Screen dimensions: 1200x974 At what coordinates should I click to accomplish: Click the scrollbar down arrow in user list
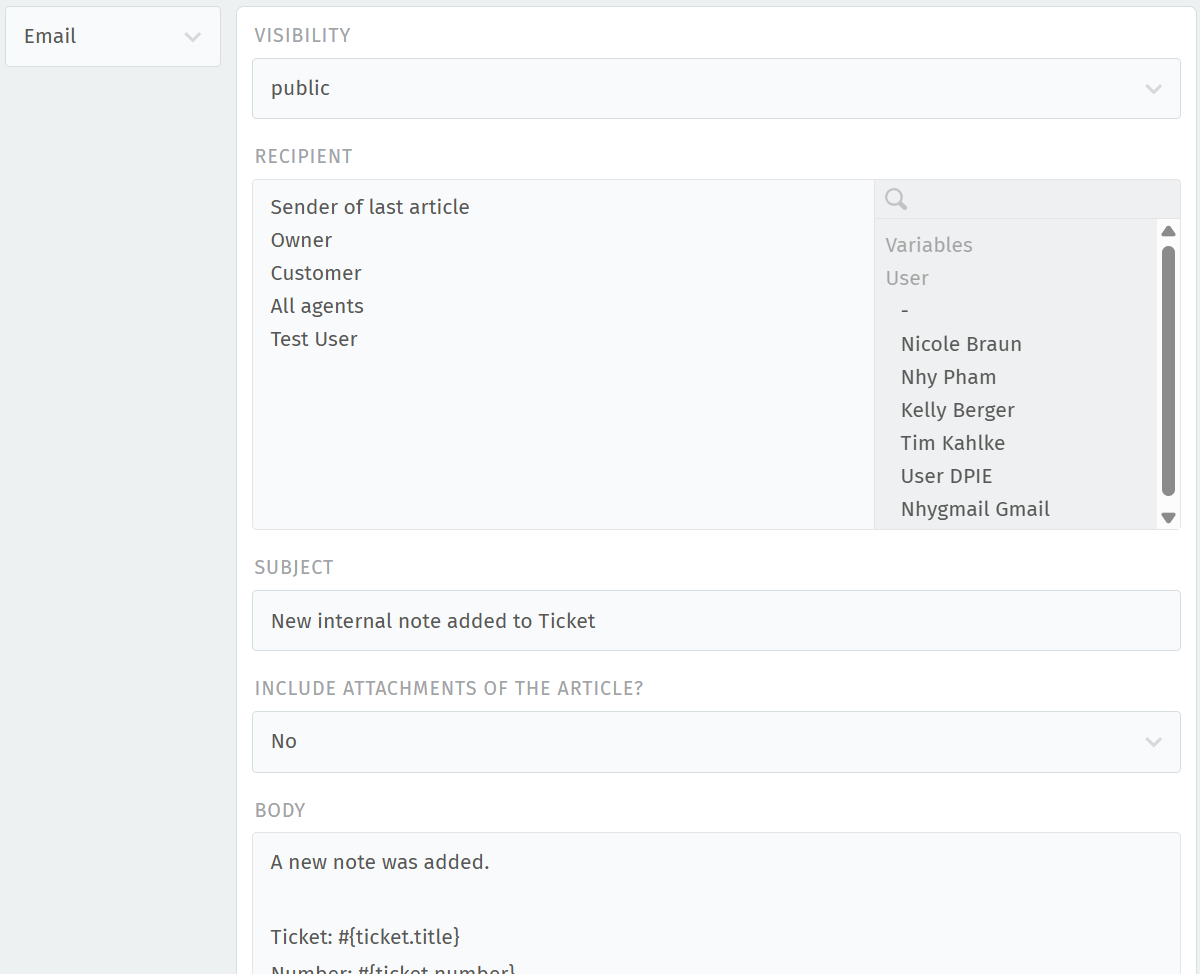point(1168,518)
